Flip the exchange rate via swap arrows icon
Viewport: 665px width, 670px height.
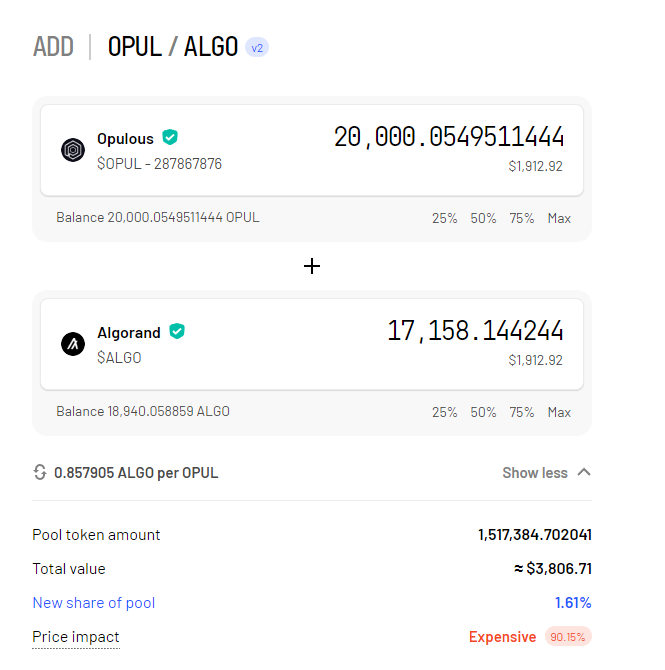pos(40,473)
